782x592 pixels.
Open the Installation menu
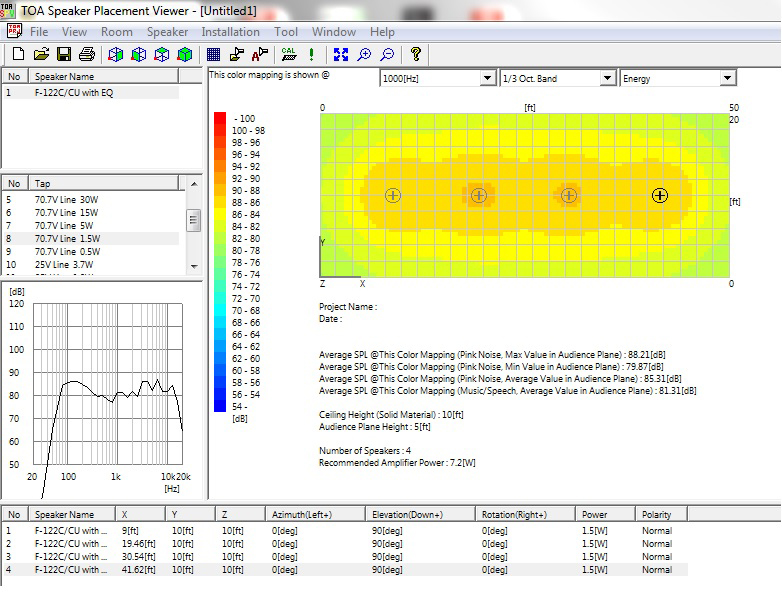pyautogui.click(x=230, y=32)
